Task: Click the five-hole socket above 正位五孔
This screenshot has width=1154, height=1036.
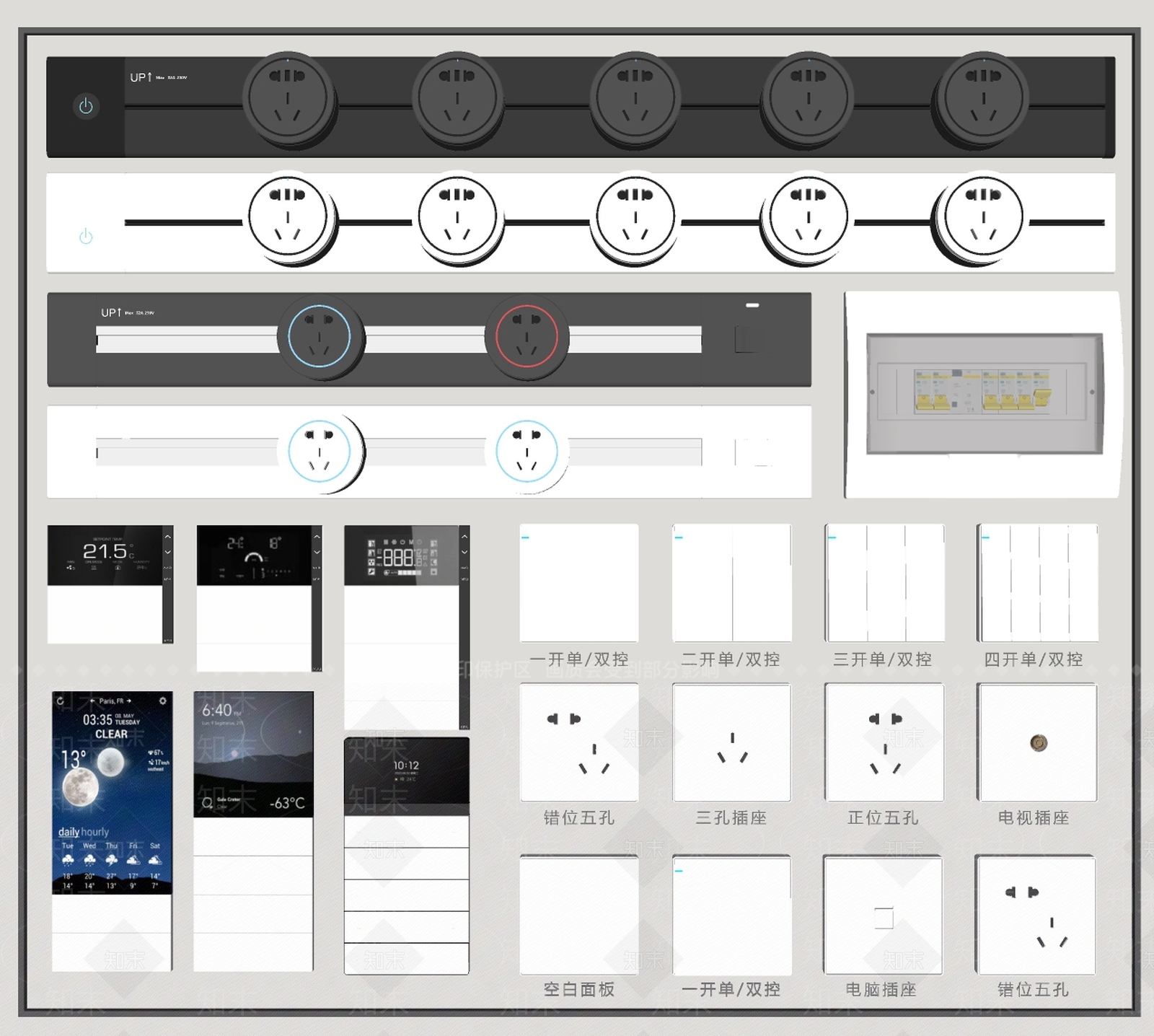Action: point(884,742)
